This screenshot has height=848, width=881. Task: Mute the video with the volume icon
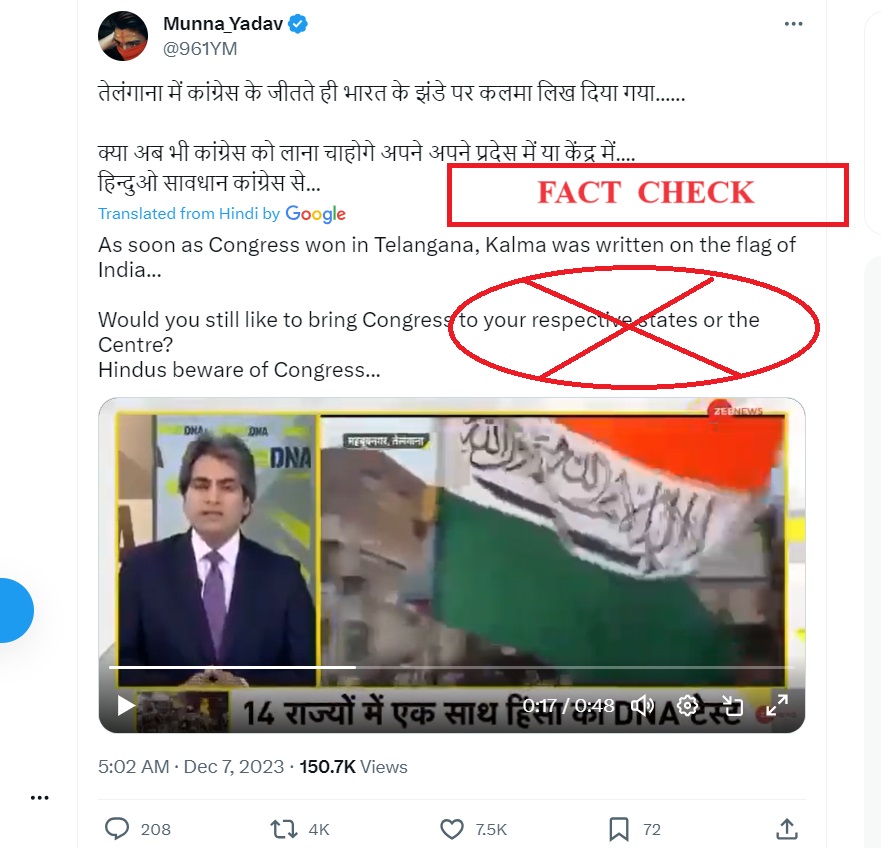[x=642, y=705]
